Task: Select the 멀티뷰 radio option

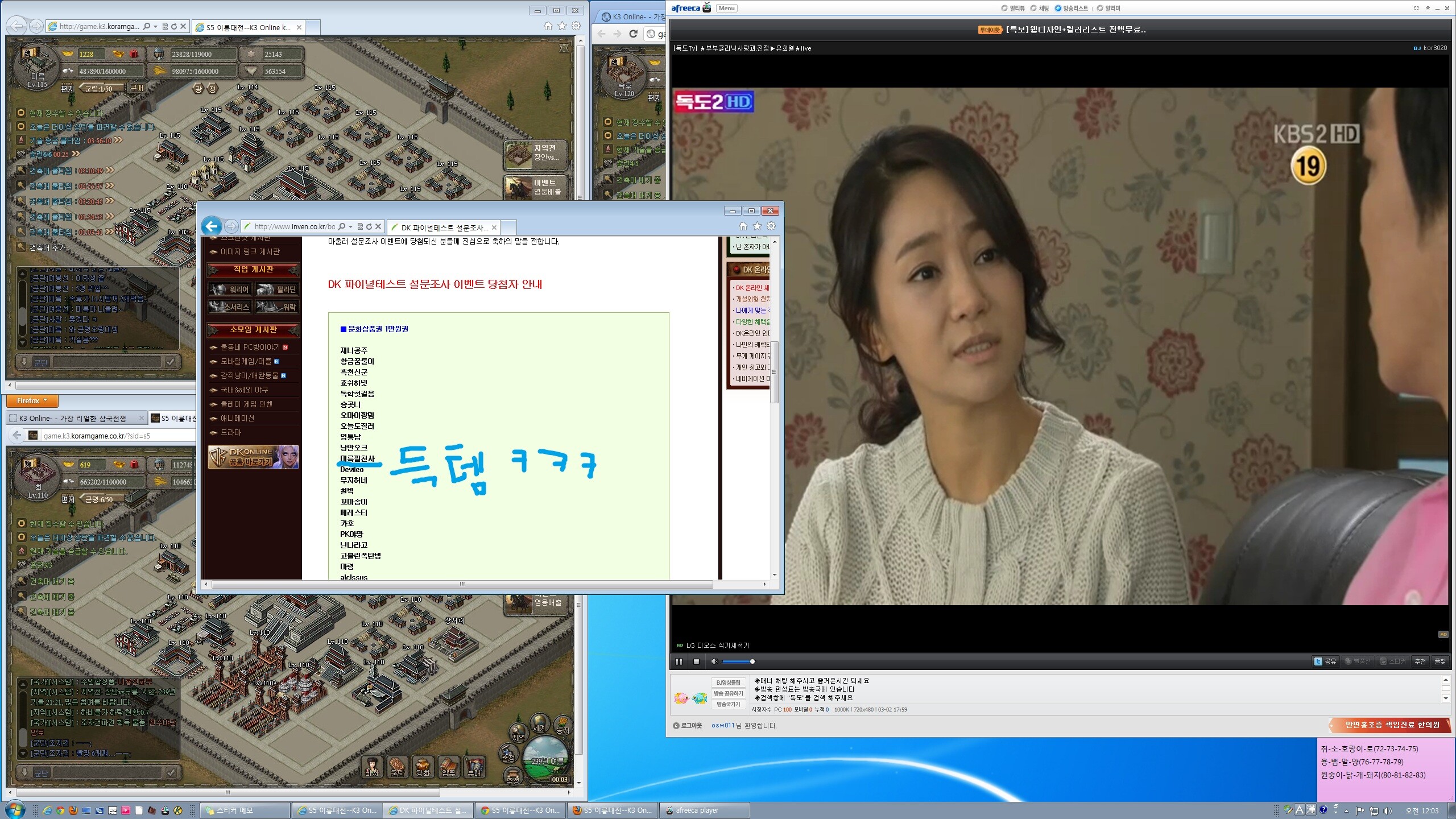Action: tap(1004, 9)
